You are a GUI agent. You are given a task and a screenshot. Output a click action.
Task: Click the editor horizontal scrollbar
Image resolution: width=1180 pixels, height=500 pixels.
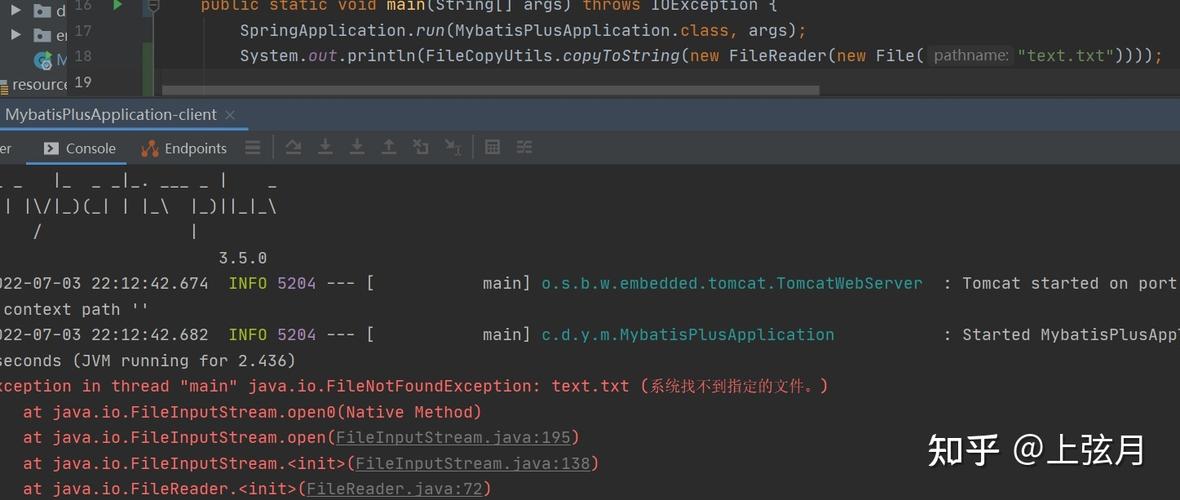(490, 90)
